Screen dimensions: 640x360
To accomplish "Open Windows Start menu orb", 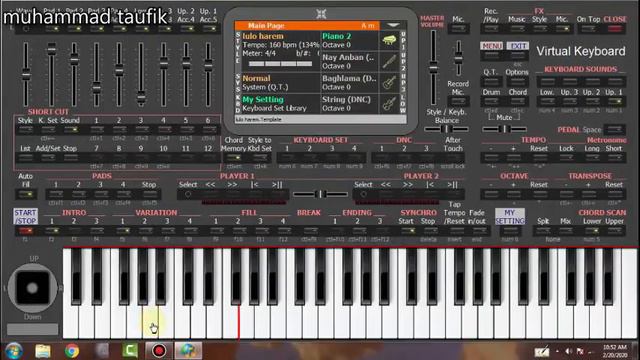I will 13,351.
